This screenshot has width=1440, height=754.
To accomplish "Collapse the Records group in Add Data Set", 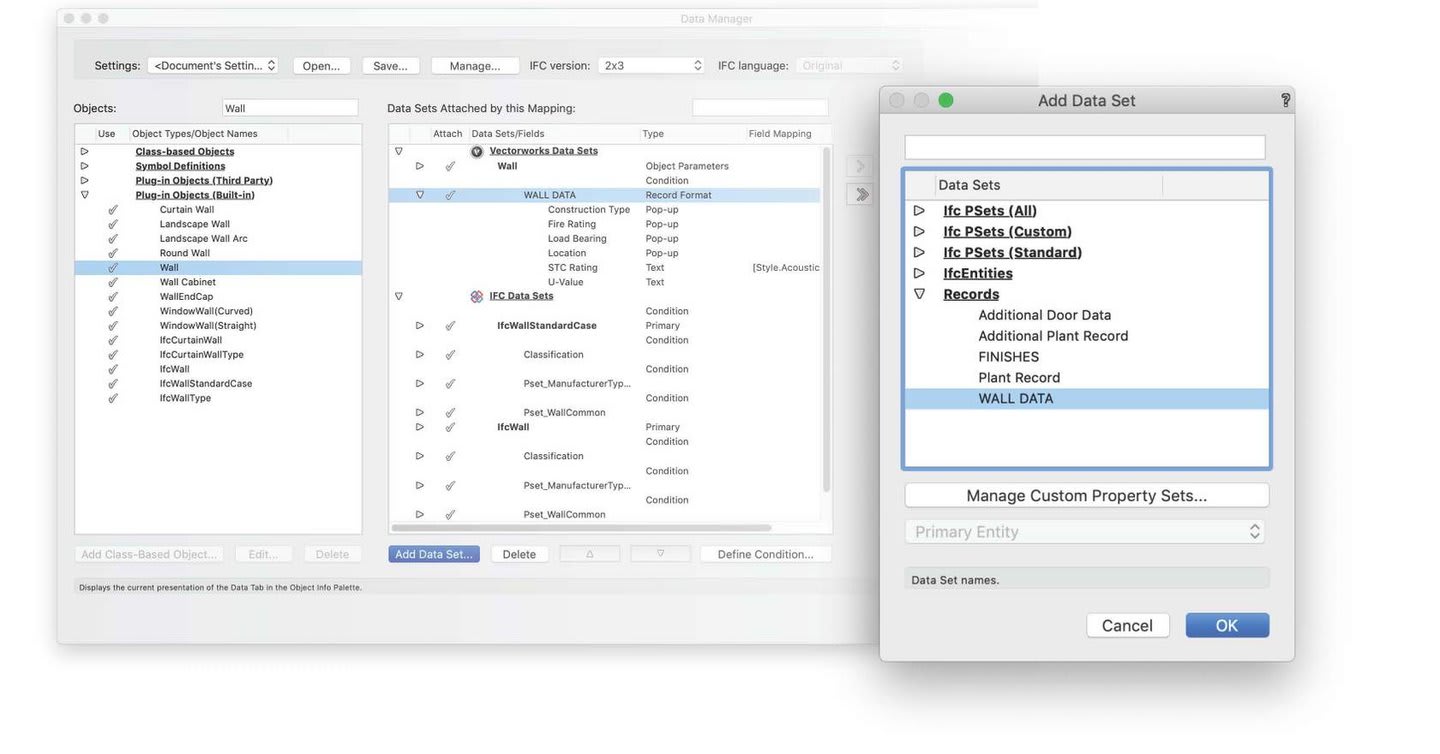I will (919, 294).
